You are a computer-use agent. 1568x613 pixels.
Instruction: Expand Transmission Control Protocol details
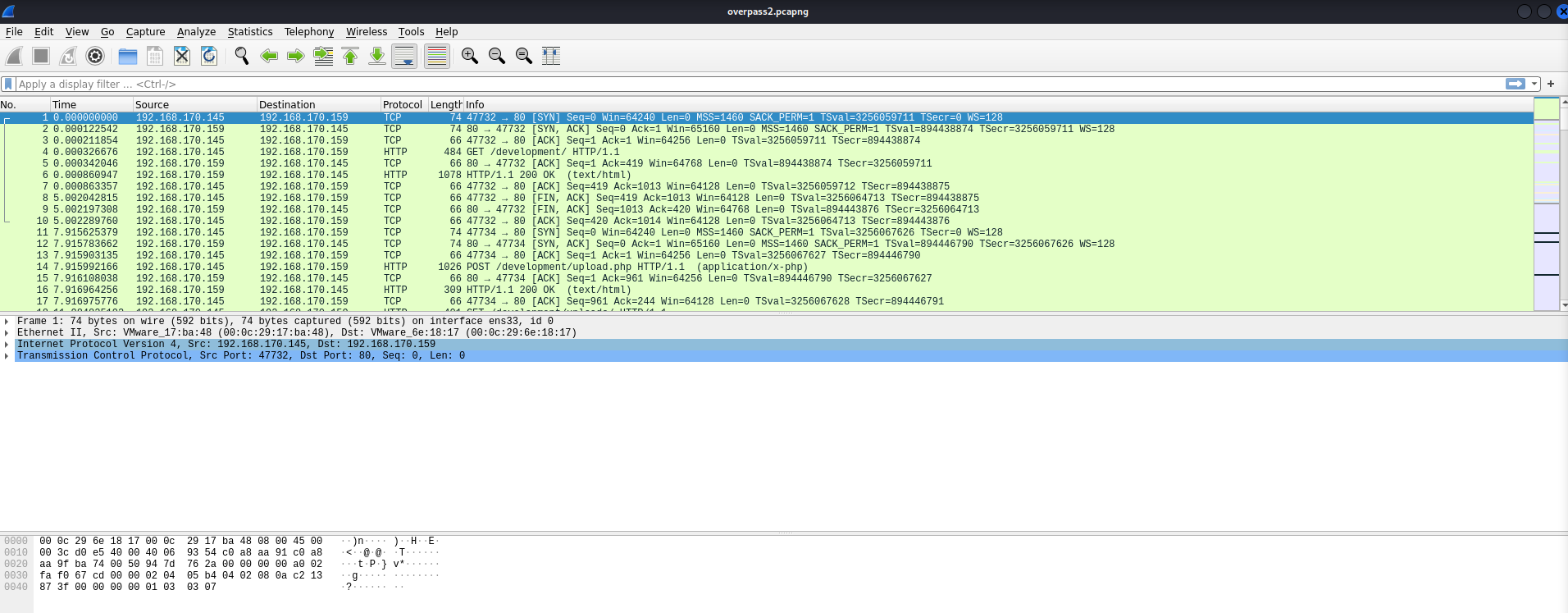pos(7,356)
